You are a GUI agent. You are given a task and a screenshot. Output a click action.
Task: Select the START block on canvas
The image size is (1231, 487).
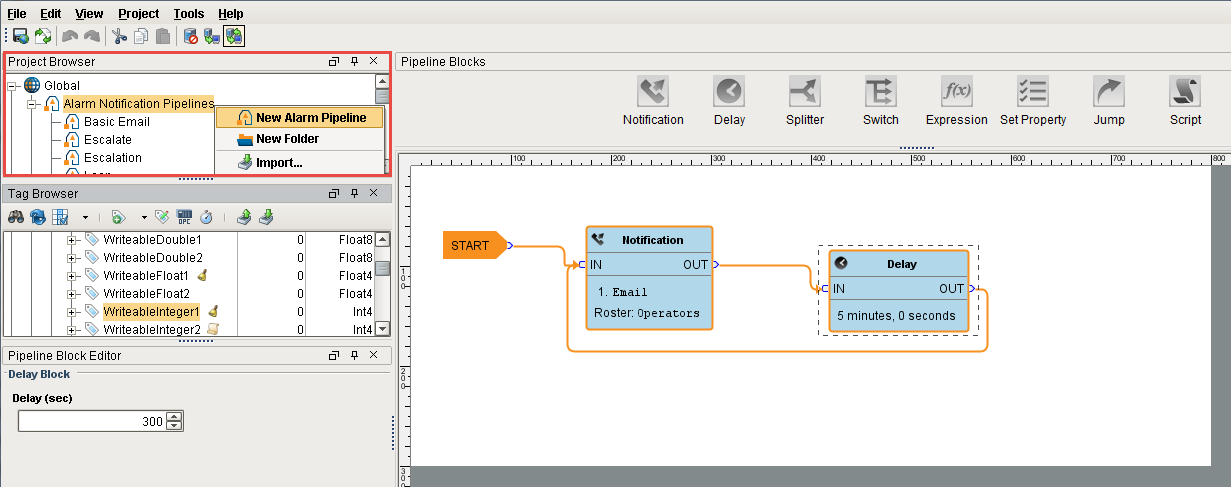474,245
